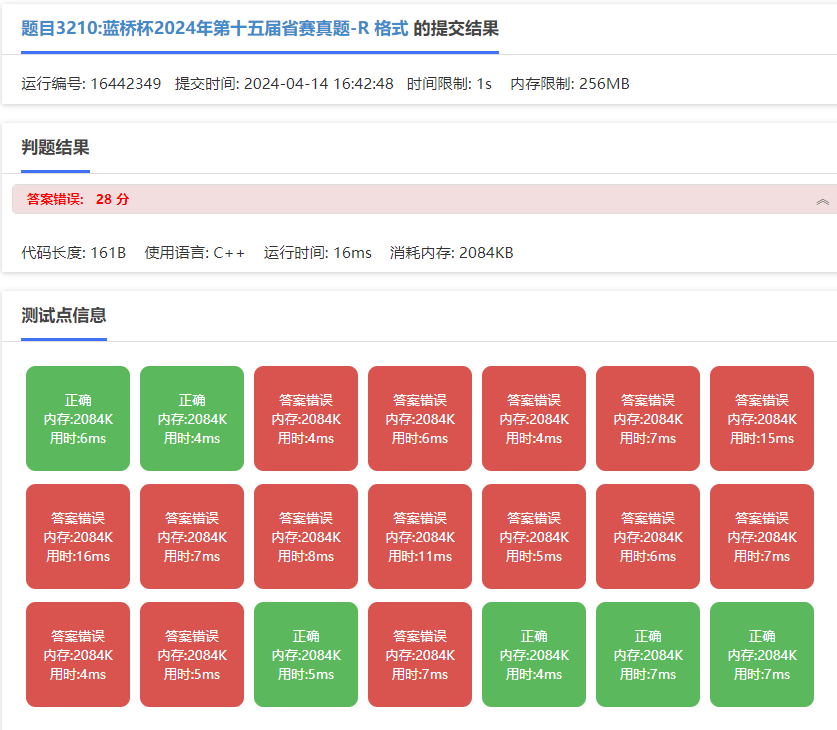Image resolution: width=837 pixels, height=730 pixels.
Task: Open the 答案错误 test point taking 11ms
Action: (x=420, y=536)
